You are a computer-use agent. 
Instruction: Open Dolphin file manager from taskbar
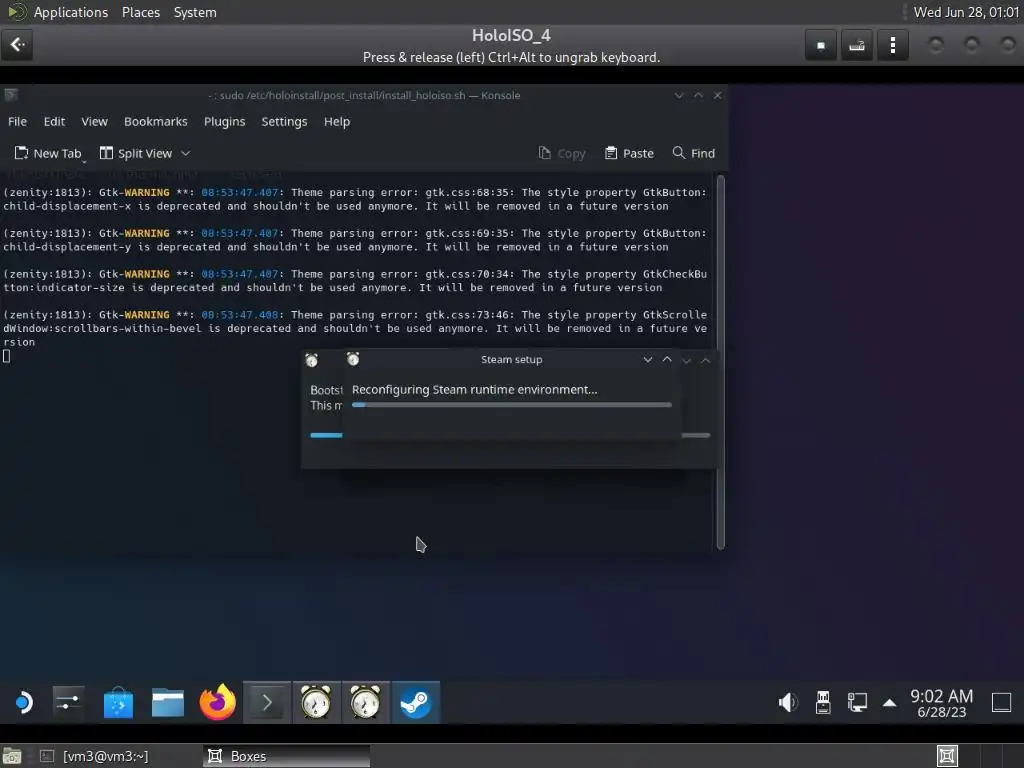pos(168,703)
